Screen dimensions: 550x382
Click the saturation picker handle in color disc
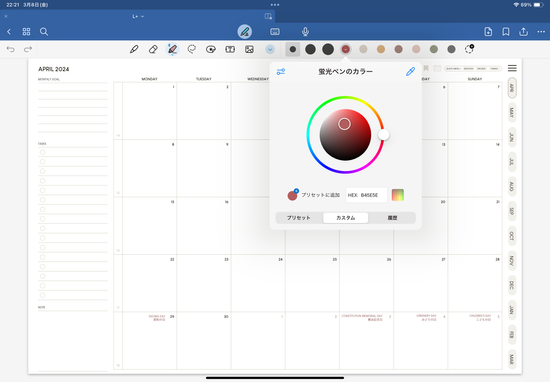point(344,124)
